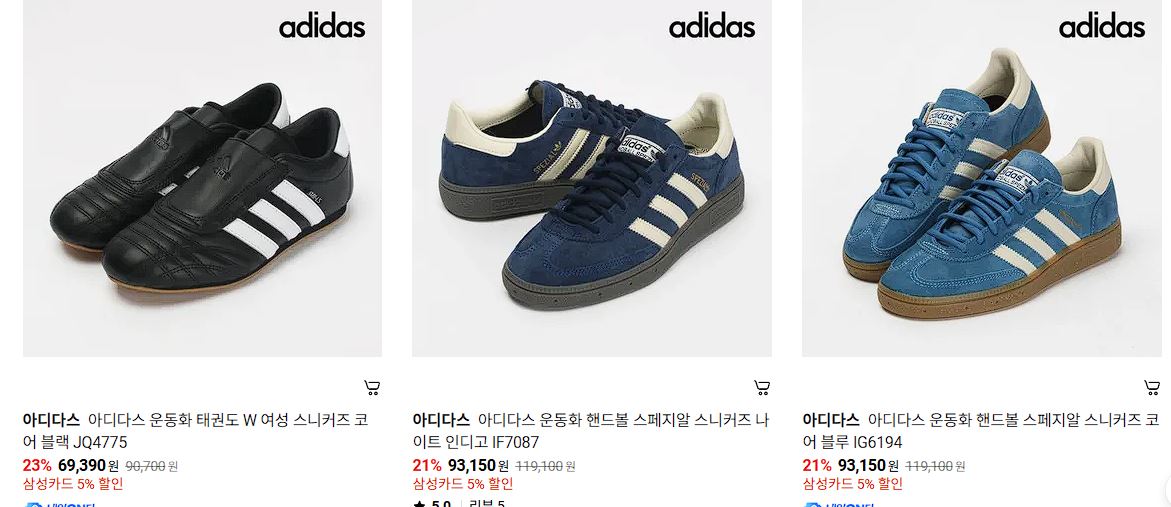Open the light blue Handball Spezial photo
1171x507 pixels.
click(x=981, y=178)
